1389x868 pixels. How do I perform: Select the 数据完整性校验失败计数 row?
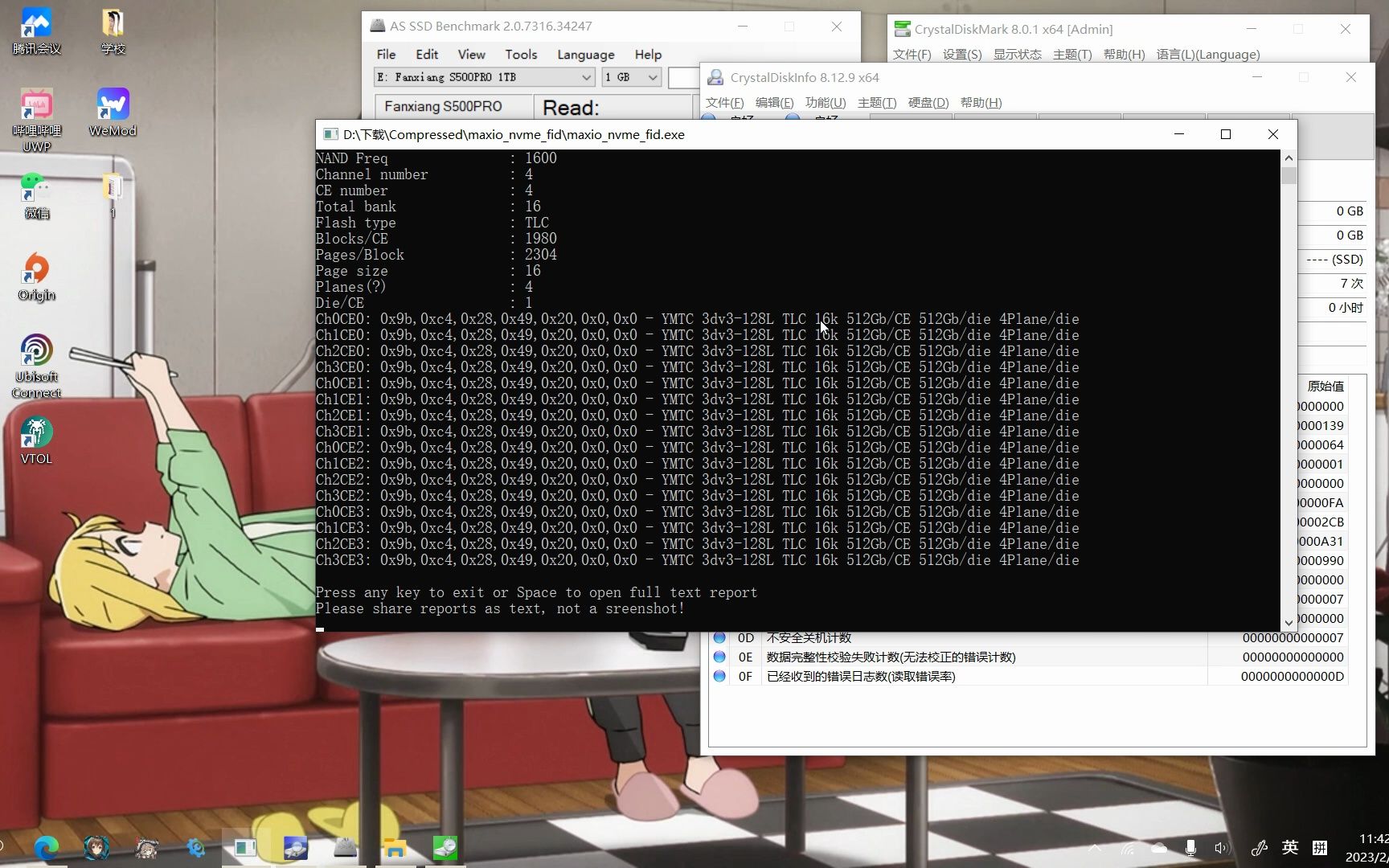click(1028, 657)
